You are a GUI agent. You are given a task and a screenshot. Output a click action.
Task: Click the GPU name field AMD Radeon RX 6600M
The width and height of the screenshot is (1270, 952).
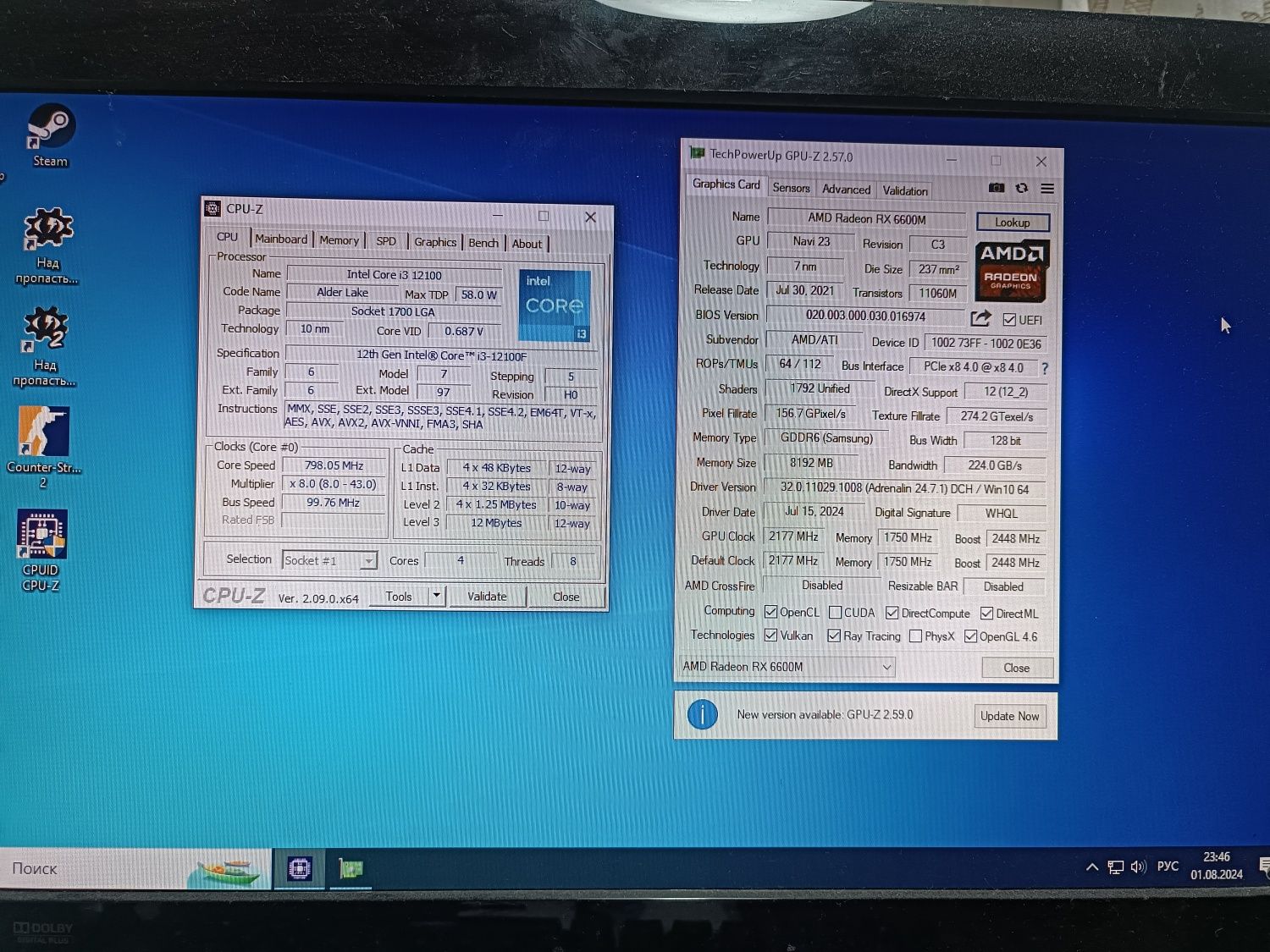tap(867, 219)
